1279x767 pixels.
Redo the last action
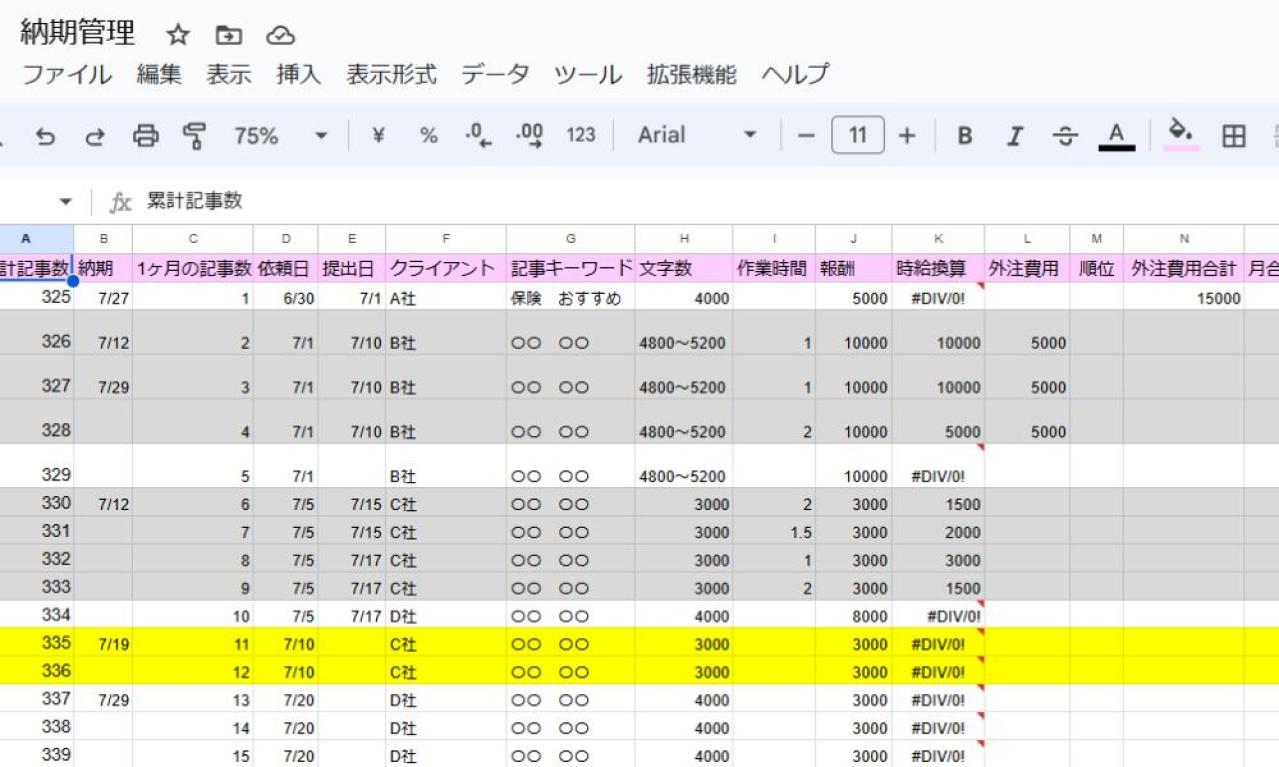click(95, 135)
